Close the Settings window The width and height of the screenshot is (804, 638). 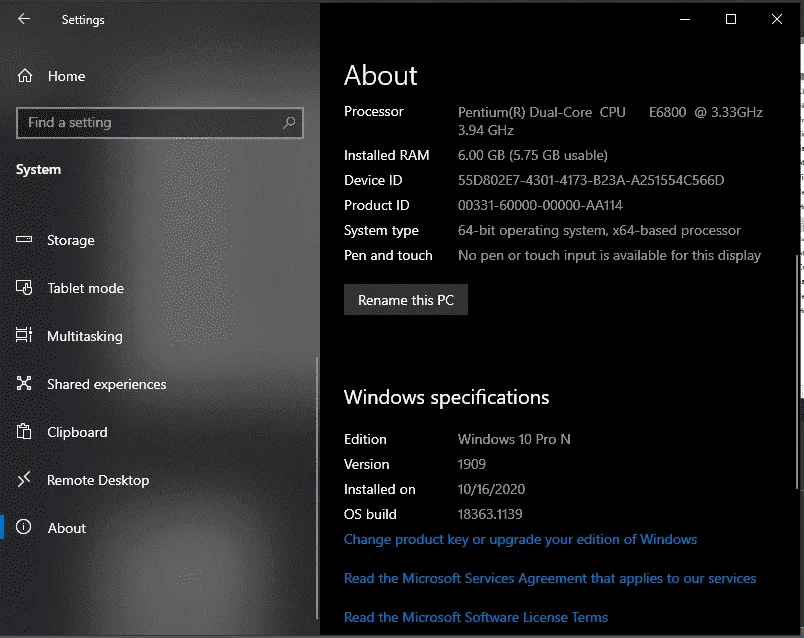(x=777, y=19)
